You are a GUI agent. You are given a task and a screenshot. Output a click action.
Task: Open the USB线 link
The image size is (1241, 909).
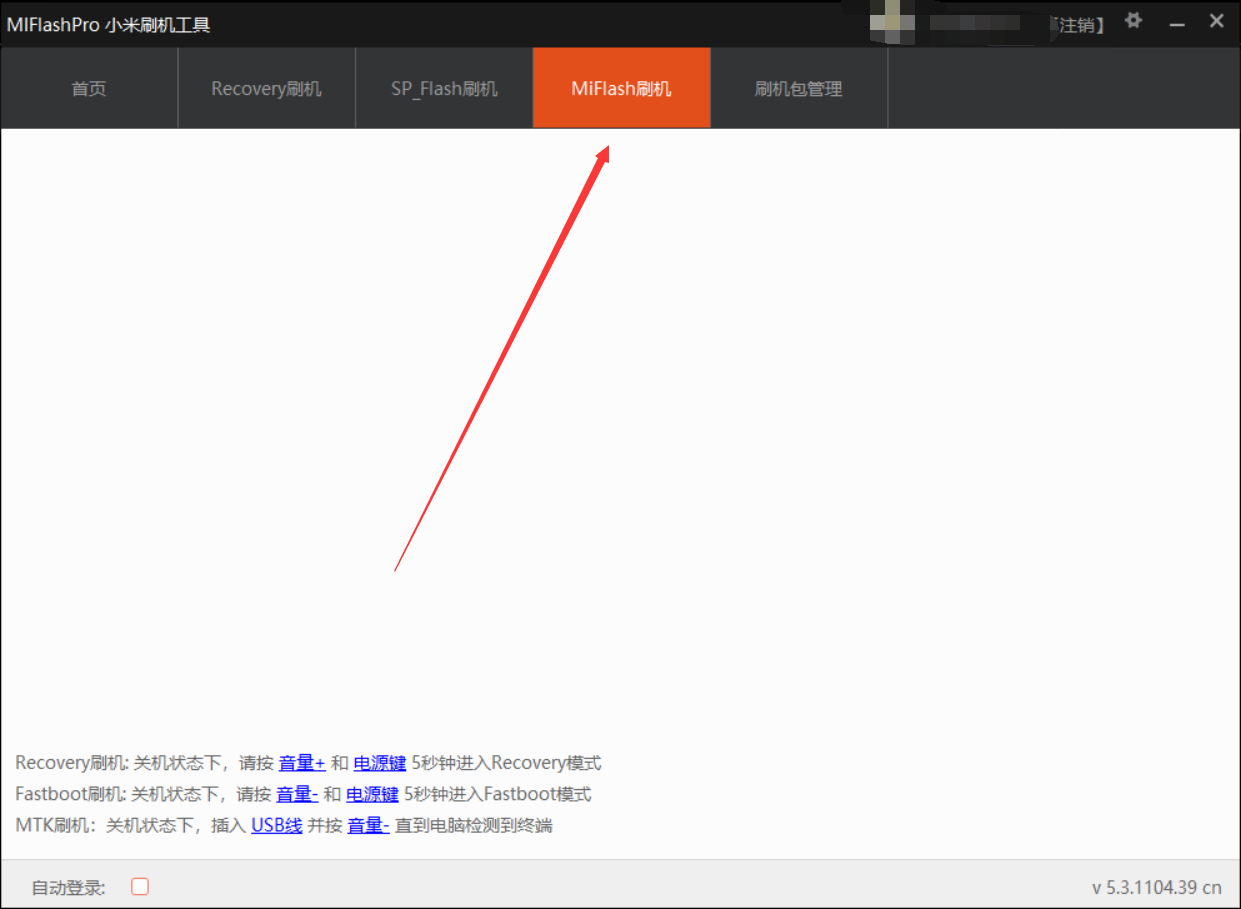[x=277, y=826]
